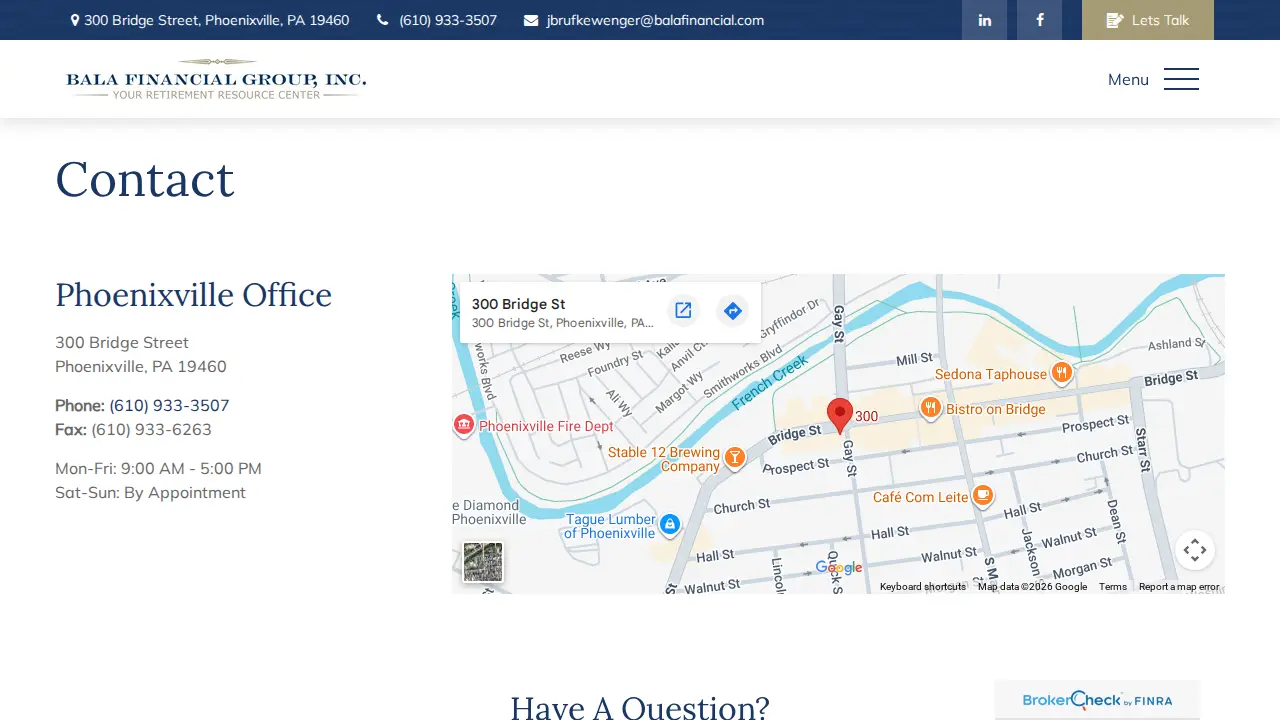1280x720 pixels.
Task: Open the Facebook social icon
Action: pos(1039,20)
